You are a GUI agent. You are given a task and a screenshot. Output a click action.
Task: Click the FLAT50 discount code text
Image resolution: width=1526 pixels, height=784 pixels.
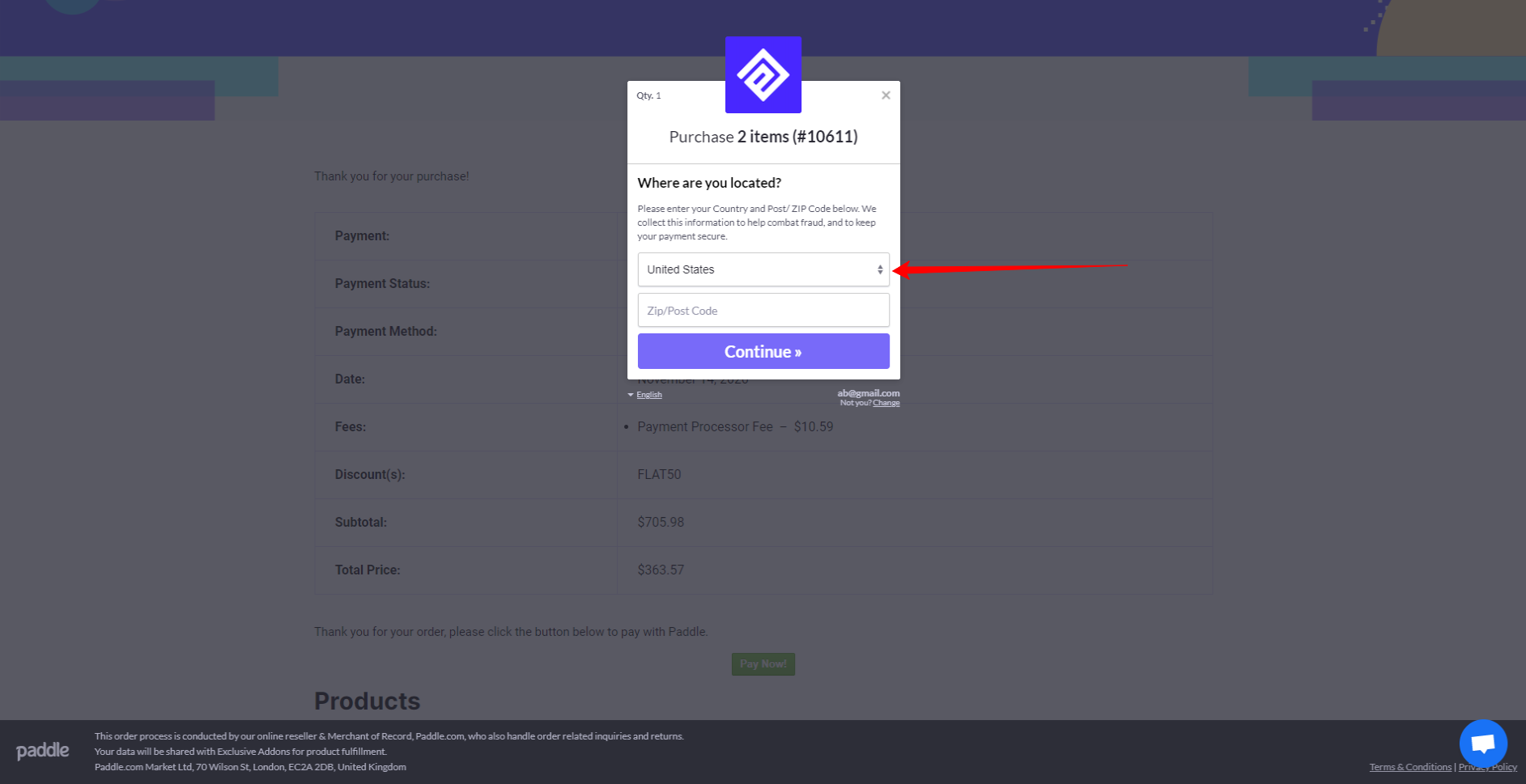click(x=659, y=474)
